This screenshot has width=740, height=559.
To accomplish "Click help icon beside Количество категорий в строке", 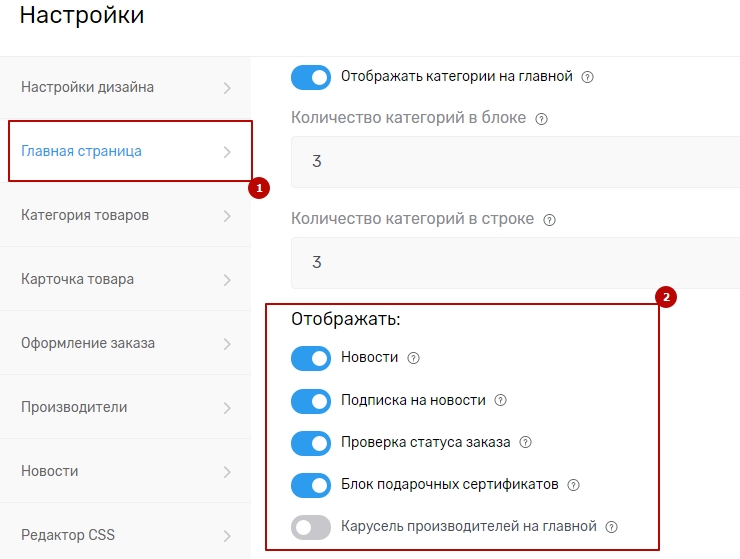I will click(550, 220).
